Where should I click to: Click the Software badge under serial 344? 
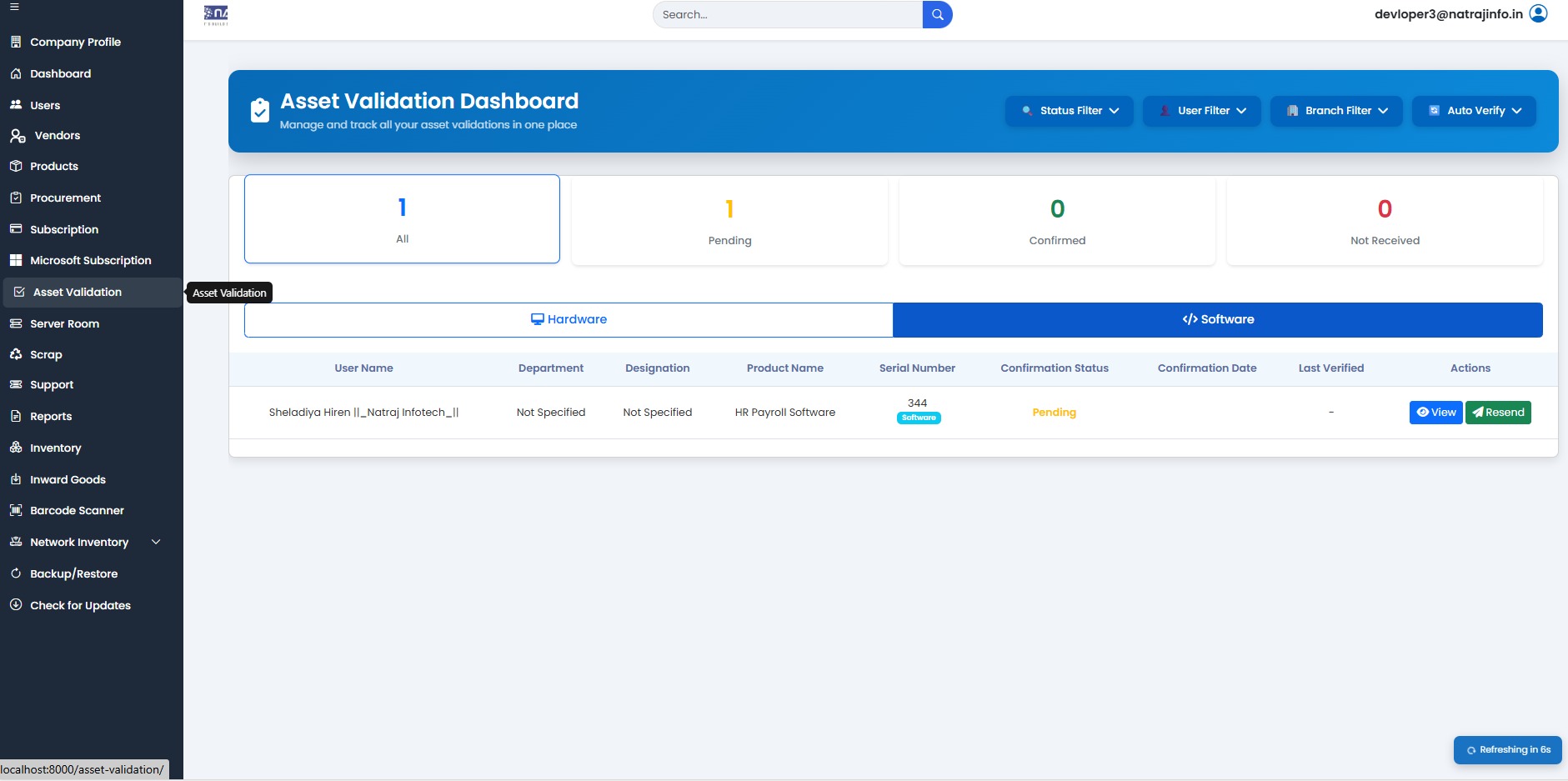(919, 418)
